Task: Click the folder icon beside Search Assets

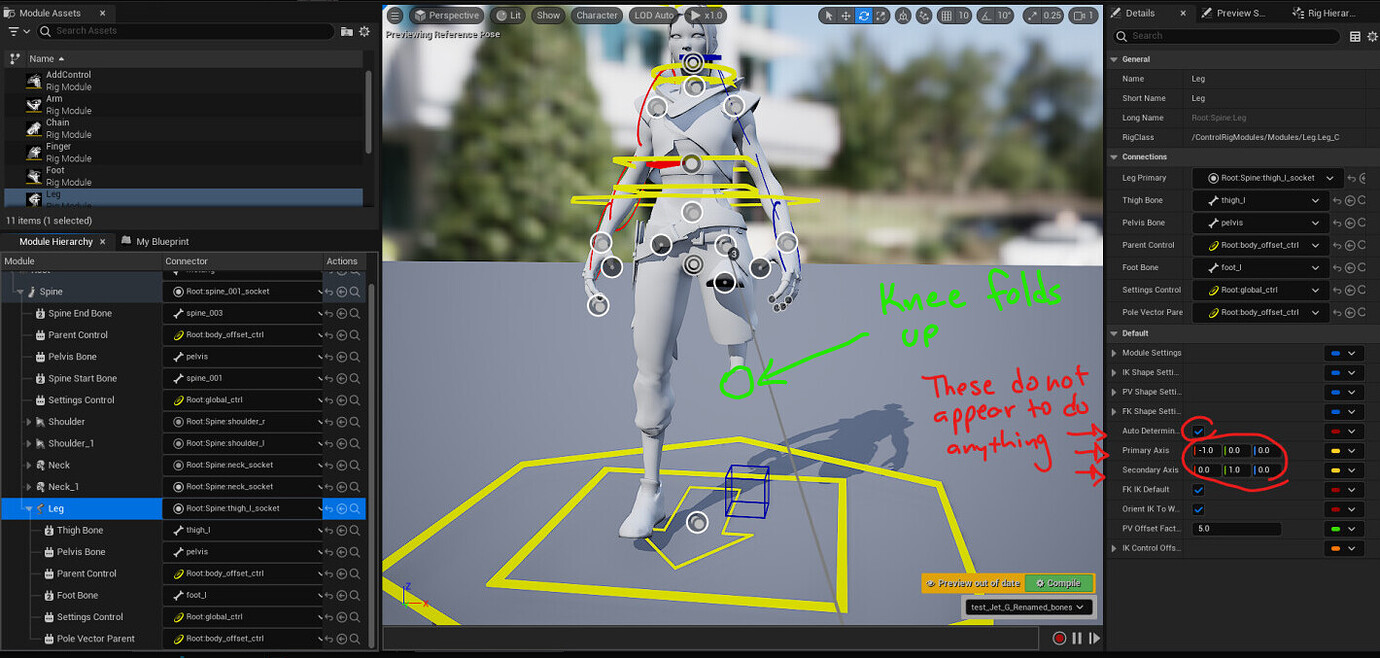Action: click(x=346, y=31)
